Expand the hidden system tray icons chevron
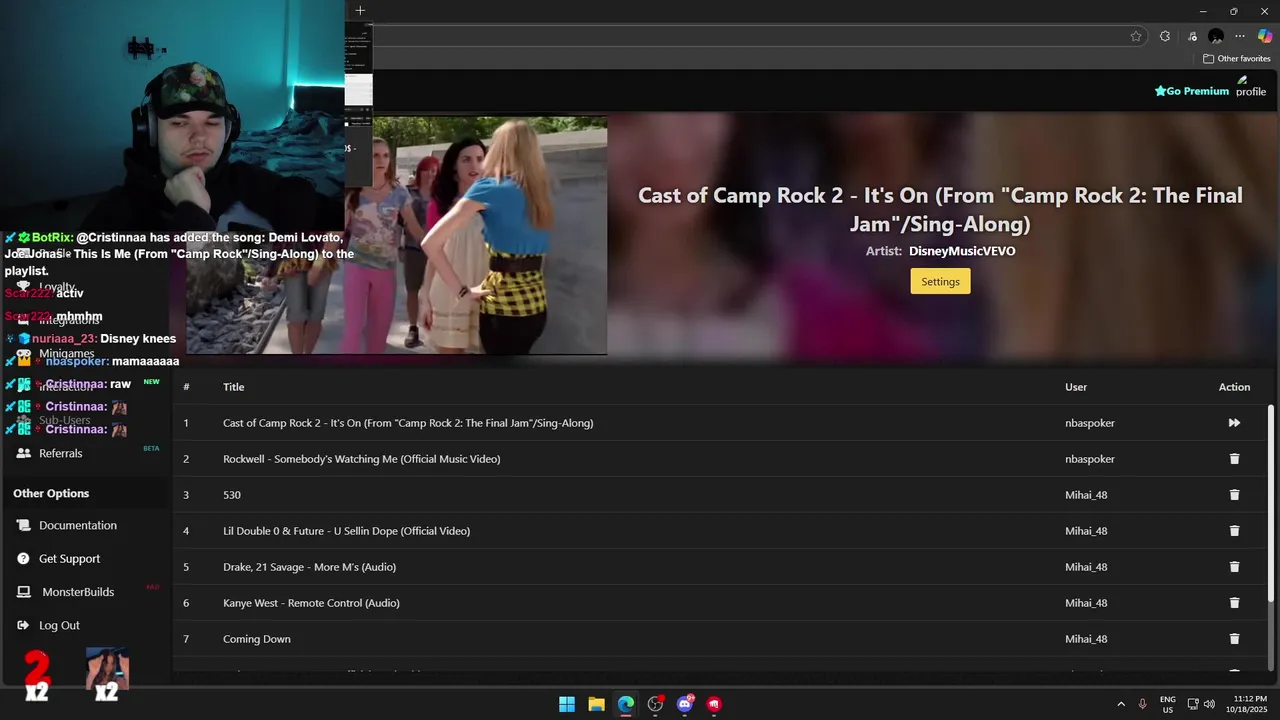 (1121, 704)
